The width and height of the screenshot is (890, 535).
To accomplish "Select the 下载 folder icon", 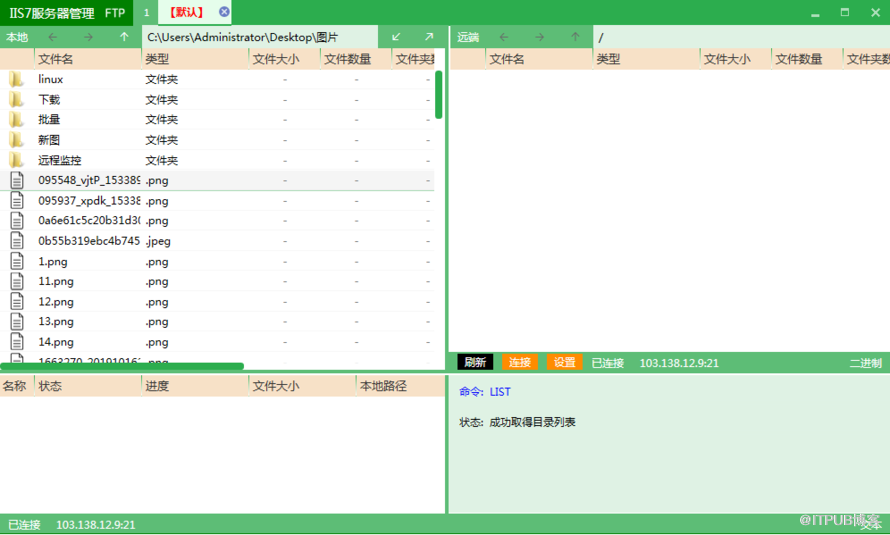I will point(16,99).
